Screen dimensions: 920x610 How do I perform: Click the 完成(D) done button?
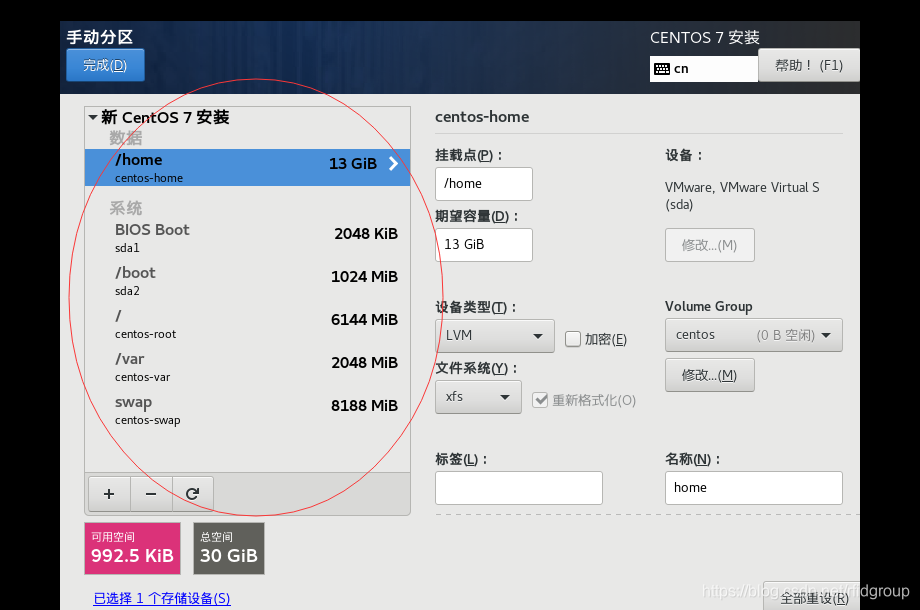point(105,65)
